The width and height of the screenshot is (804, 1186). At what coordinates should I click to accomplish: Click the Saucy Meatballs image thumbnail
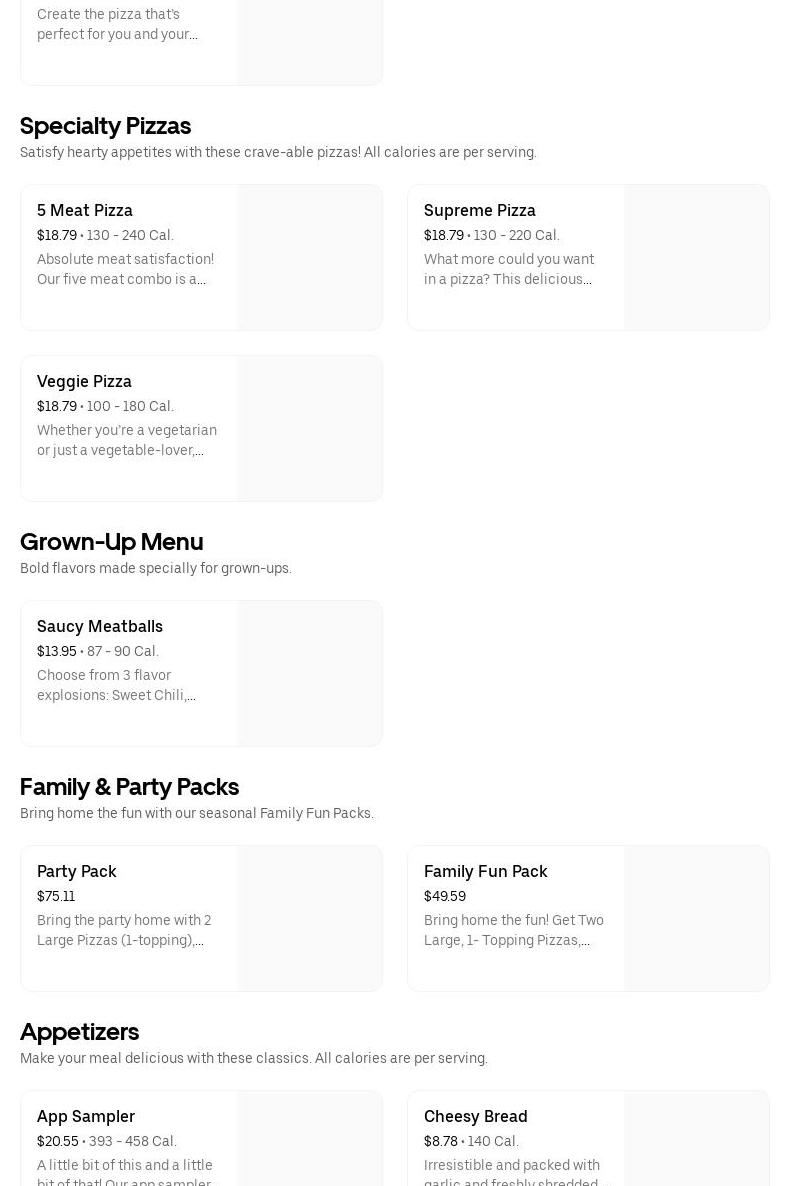[x=309, y=673]
